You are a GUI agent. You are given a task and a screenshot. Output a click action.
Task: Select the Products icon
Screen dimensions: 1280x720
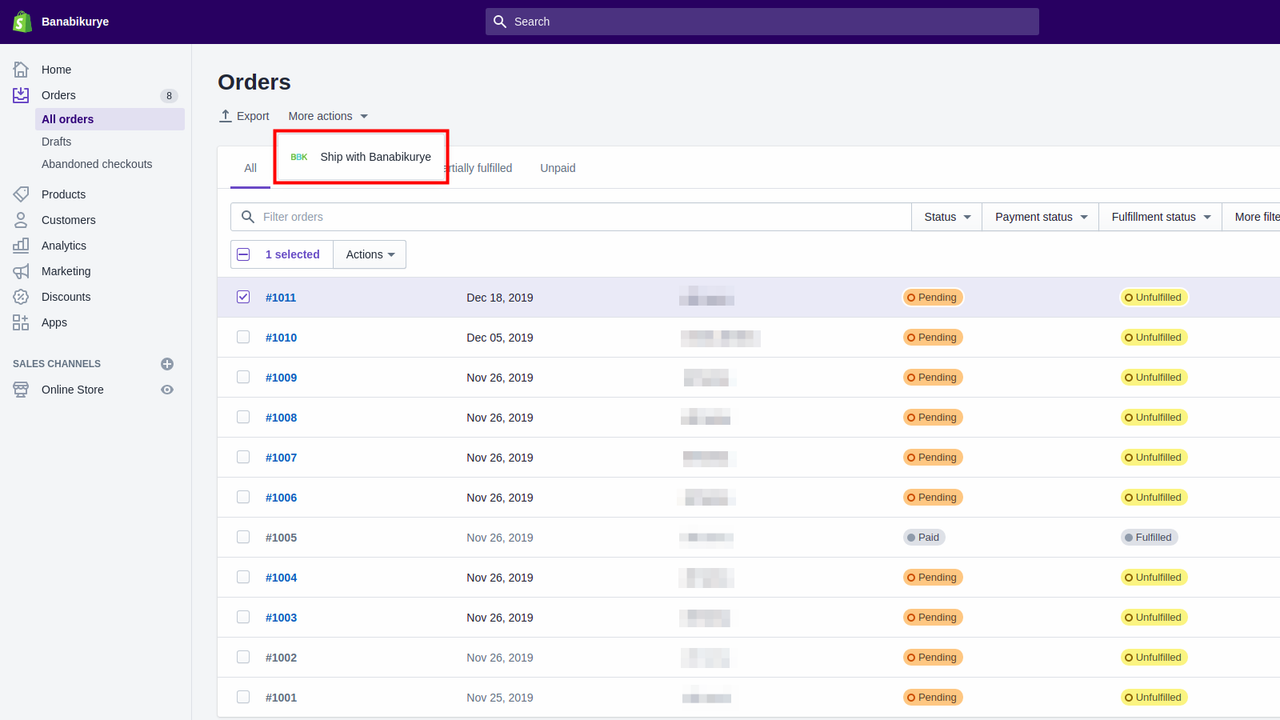click(x=20, y=194)
